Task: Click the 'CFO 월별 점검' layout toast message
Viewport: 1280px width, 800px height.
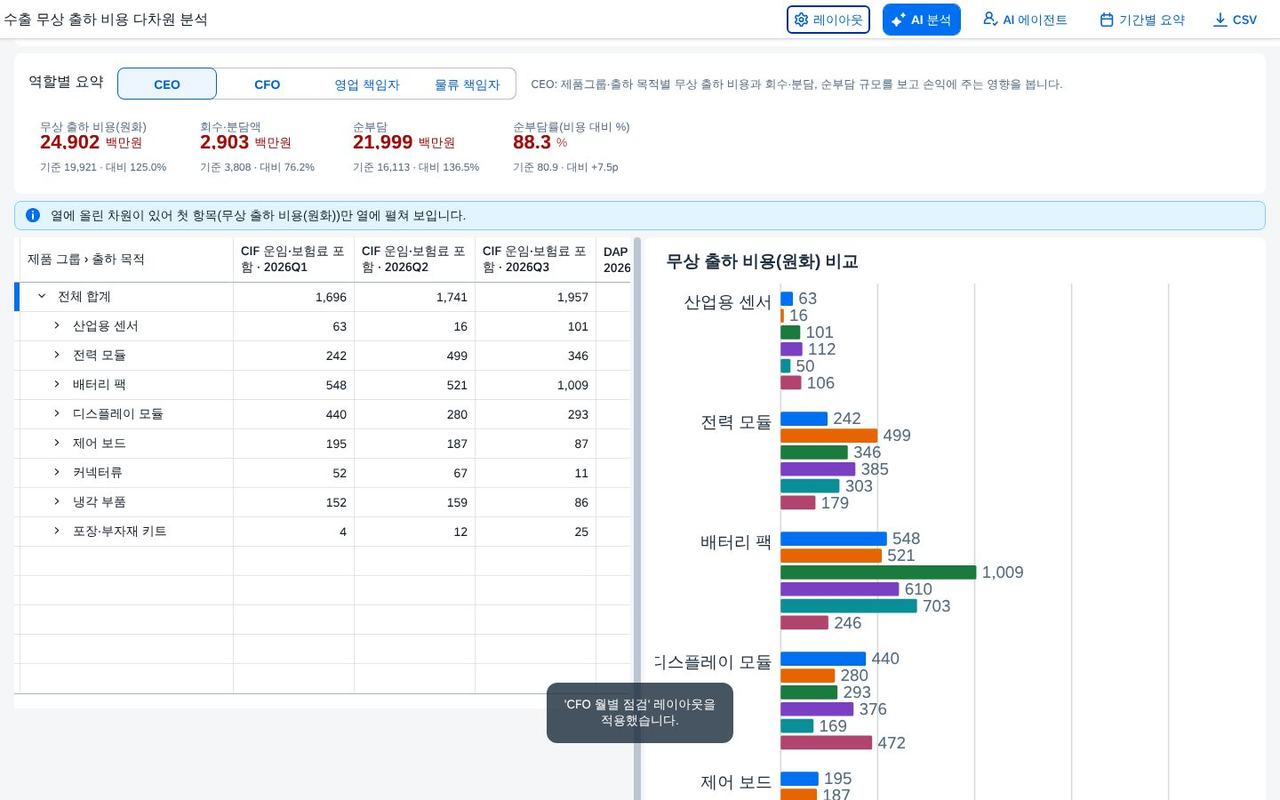Action: [640, 712]
